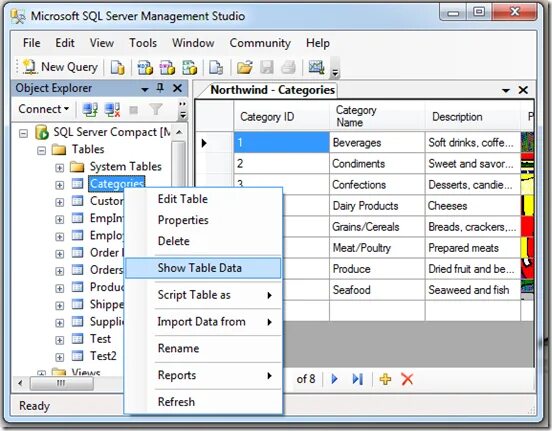Open the Edit menu
Viewport: 552px width, 431px height.
pyautogui.click(x=65, y=43)
